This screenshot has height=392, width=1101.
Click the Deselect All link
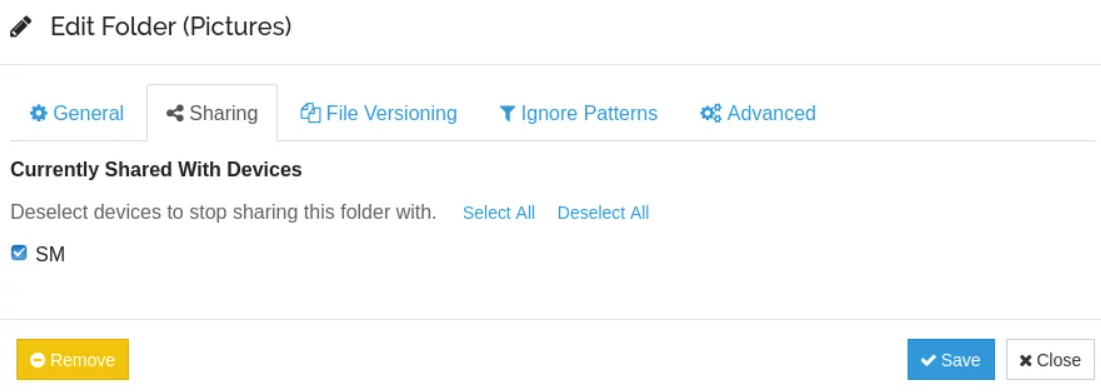pyautogui.click(x=603, y=213)
